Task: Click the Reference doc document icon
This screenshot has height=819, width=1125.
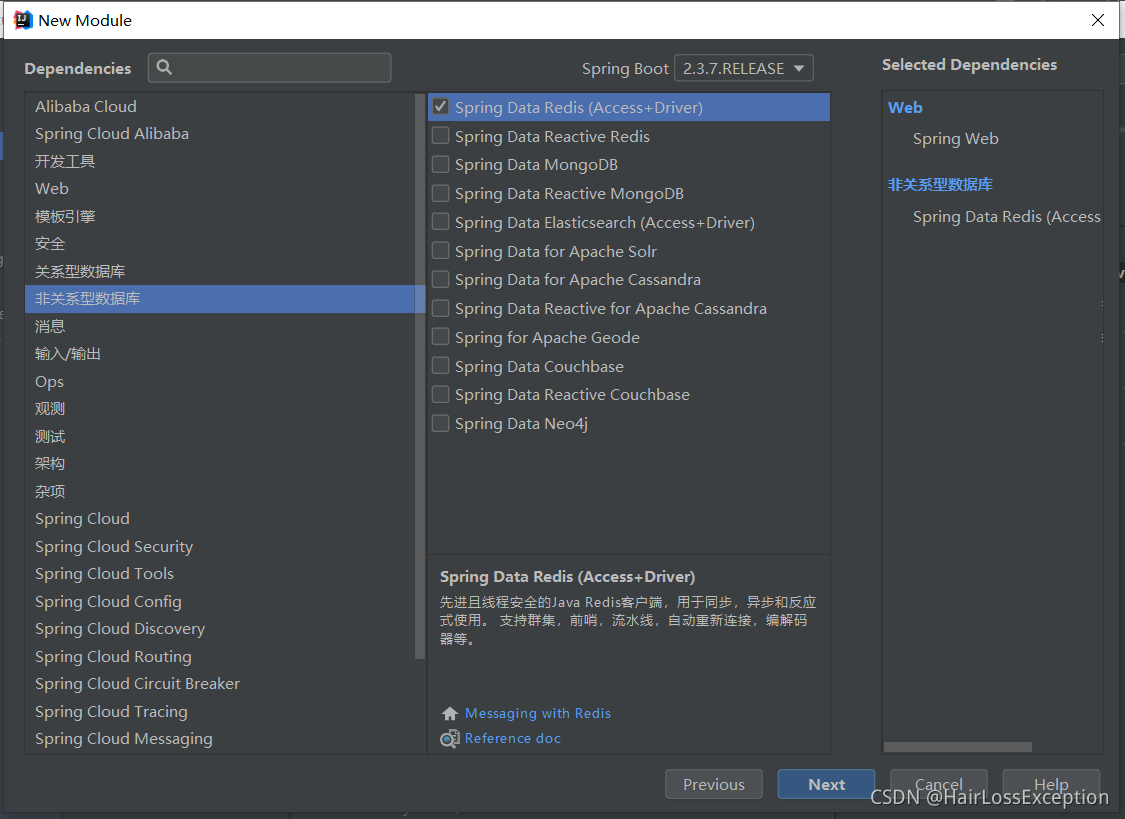Action: point(450,739)
